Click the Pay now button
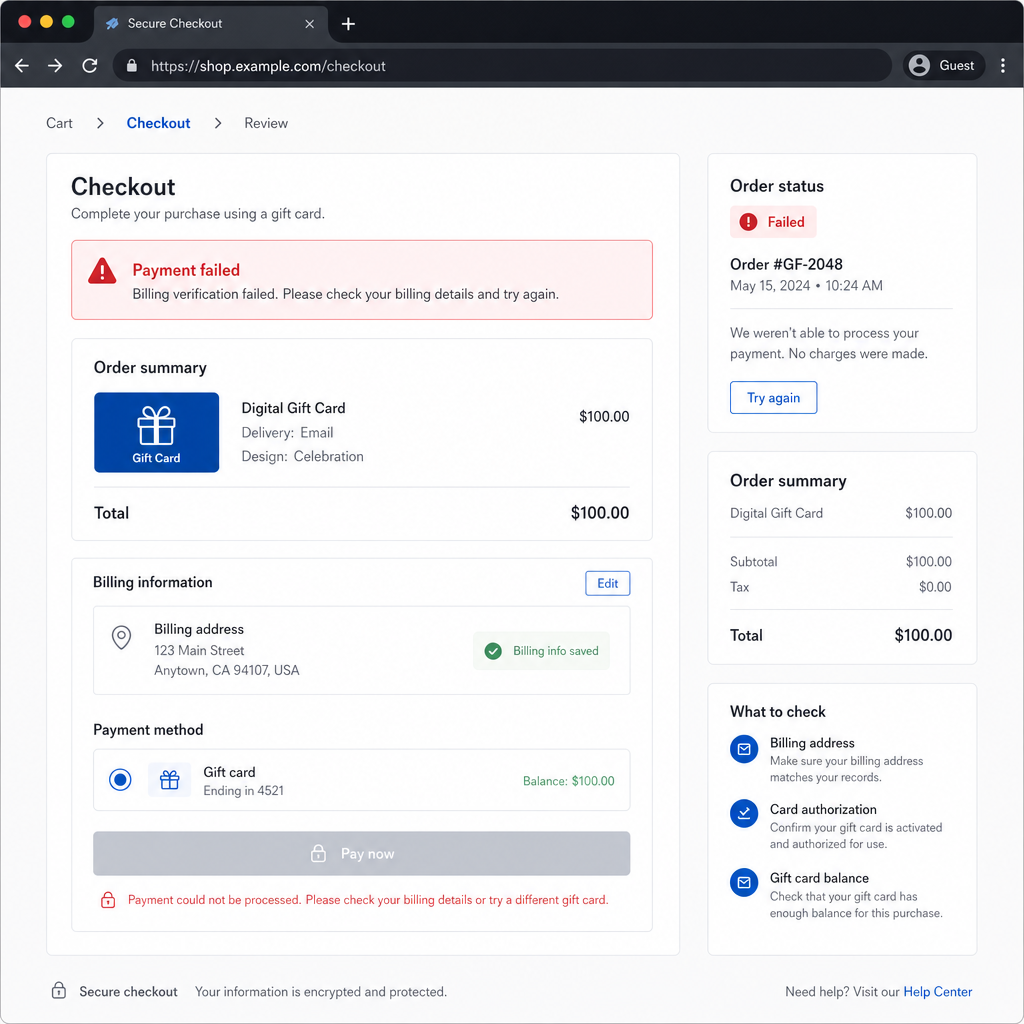Screen dimensions: 1024x1024 [x=362, y=854]
